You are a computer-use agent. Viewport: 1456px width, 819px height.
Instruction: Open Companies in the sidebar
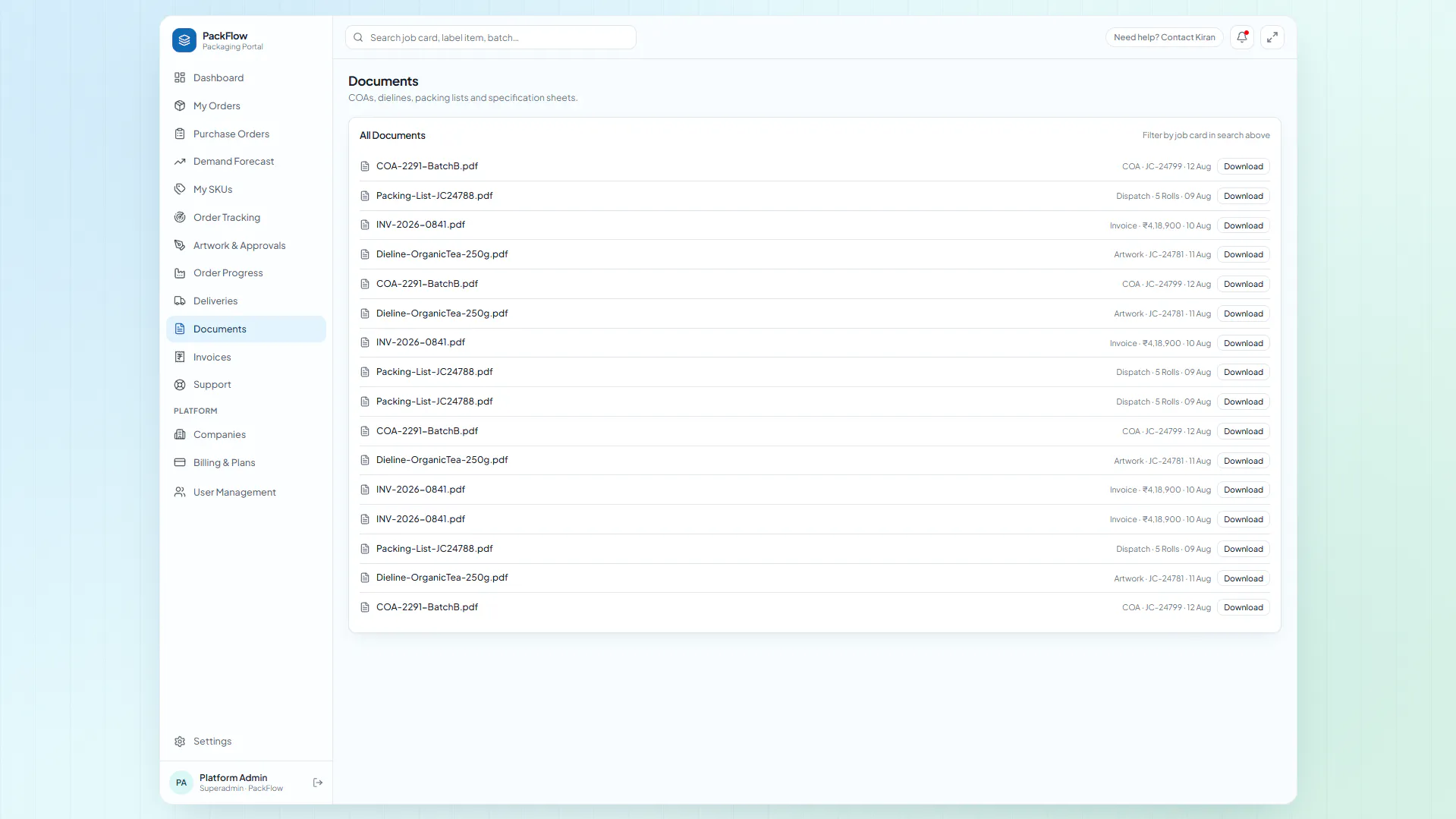coord(246,434)
